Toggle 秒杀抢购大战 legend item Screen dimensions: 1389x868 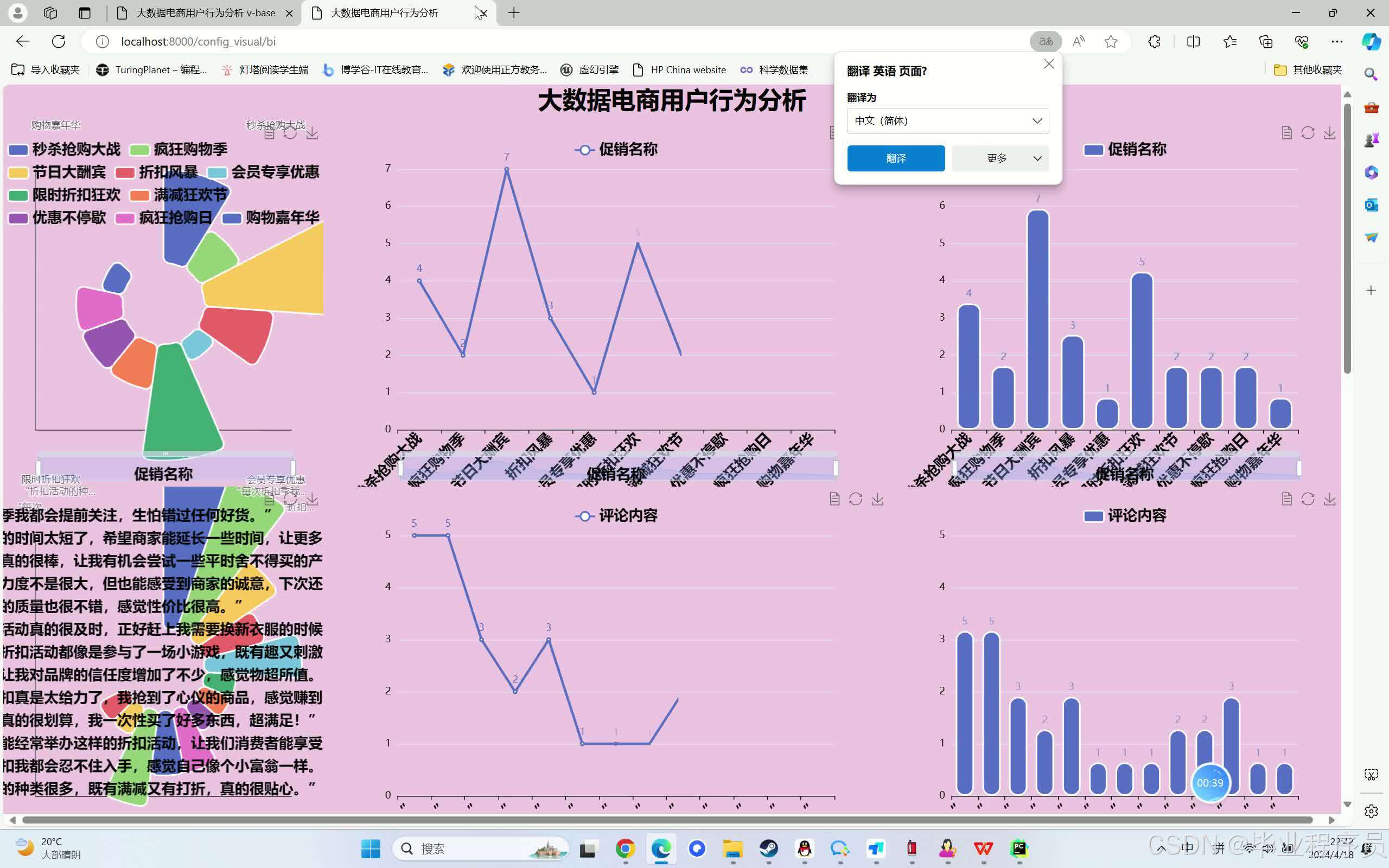click(x=75, y=150)
